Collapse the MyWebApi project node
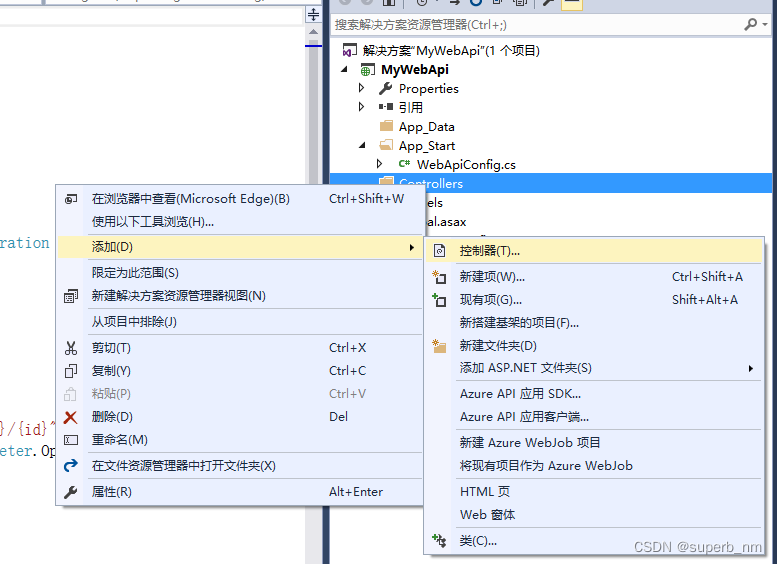The width and height of the screenshot is (777, 564). (x=345, y=70)
